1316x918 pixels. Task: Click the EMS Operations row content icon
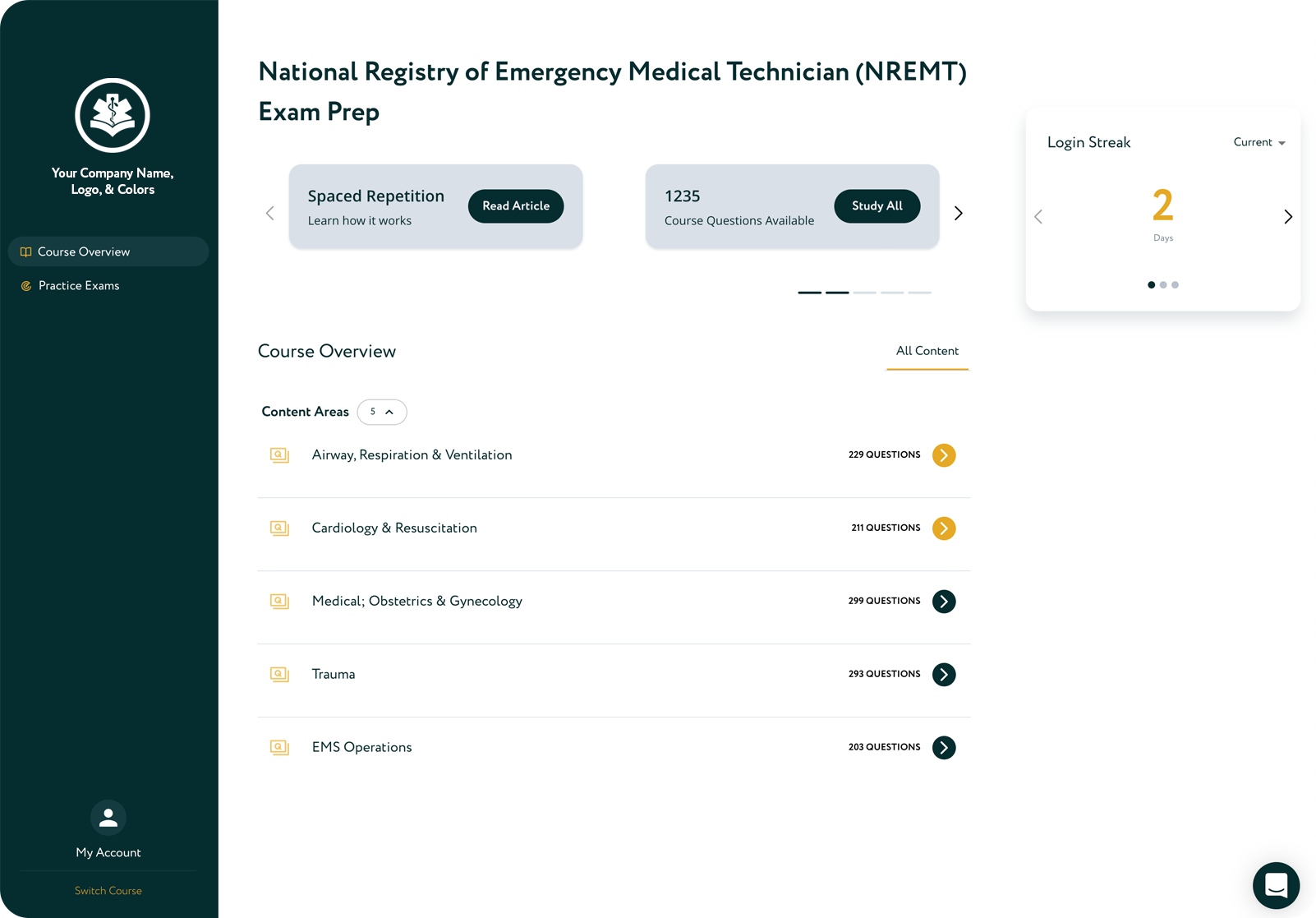click(x=279, y=748)
